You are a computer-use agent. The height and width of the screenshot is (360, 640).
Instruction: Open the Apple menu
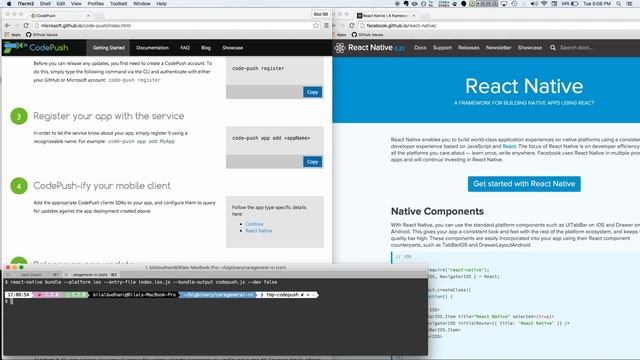click(x=9, y=4)
